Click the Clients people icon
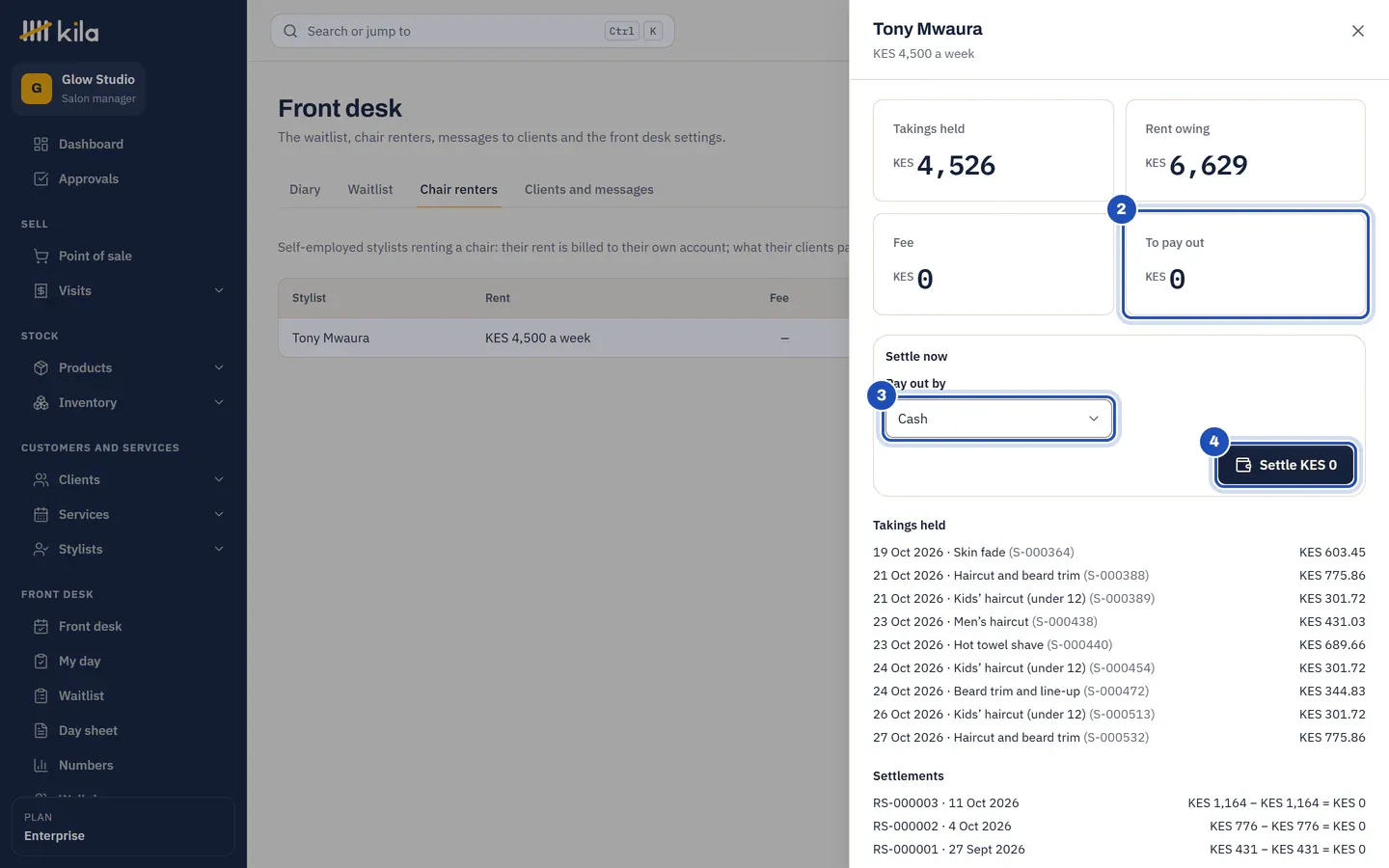The width and height of the screenshot is (1389, 868). 41,479
